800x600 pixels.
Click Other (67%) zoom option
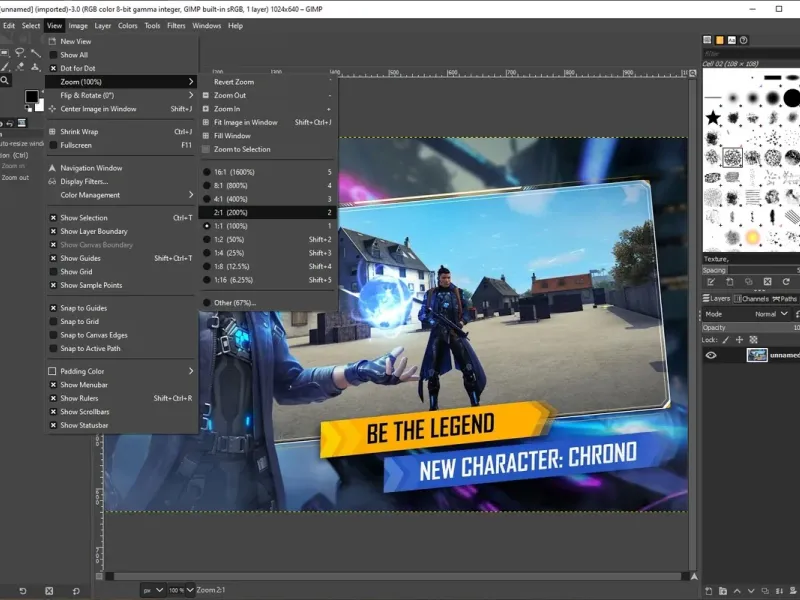pyautogui.click(x=234, y=302)
